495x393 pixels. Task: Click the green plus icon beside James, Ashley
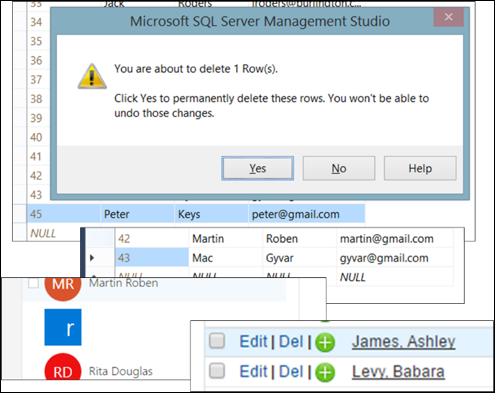click(x=325, y=342)
